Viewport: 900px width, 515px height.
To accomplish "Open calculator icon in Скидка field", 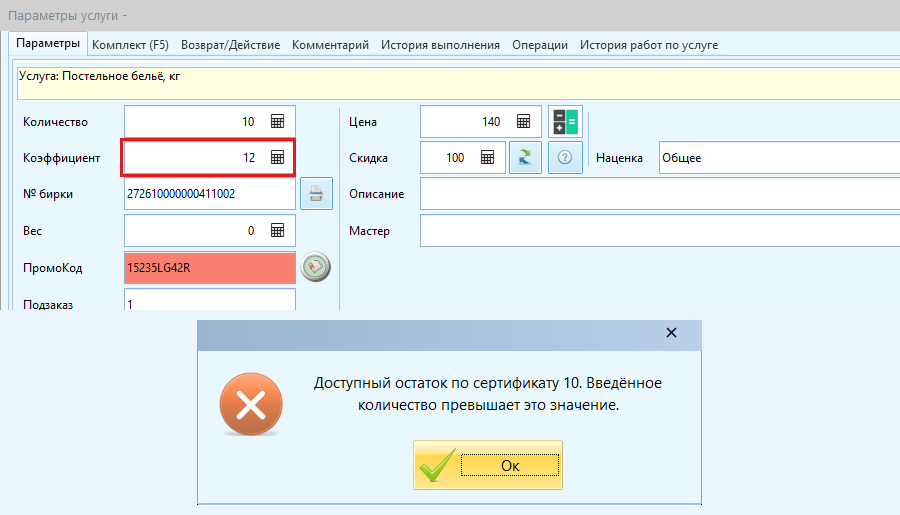I will coord(487,157).
